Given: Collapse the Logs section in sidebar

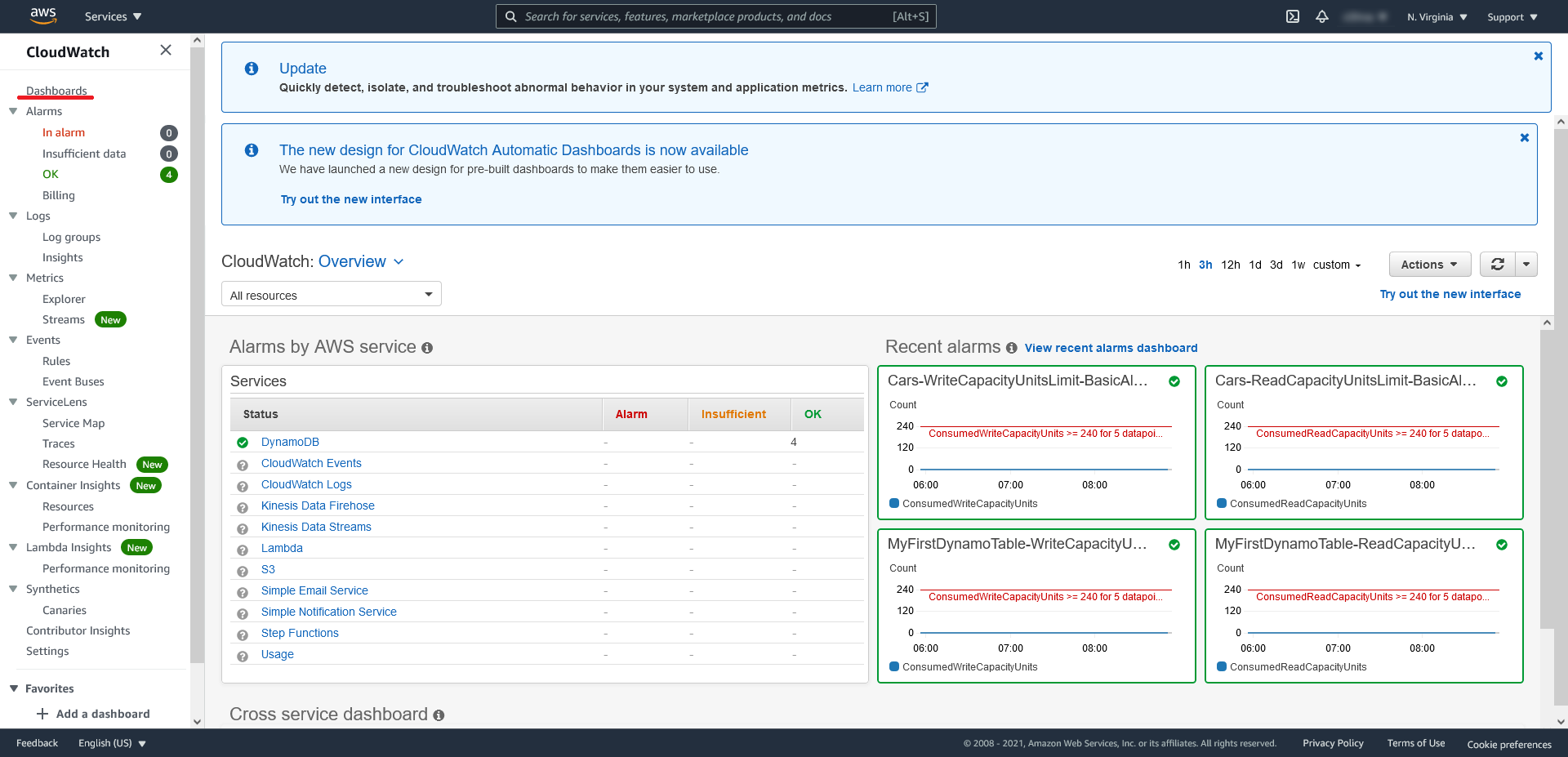Looking at the screenshot, I should tap(13, 216).
